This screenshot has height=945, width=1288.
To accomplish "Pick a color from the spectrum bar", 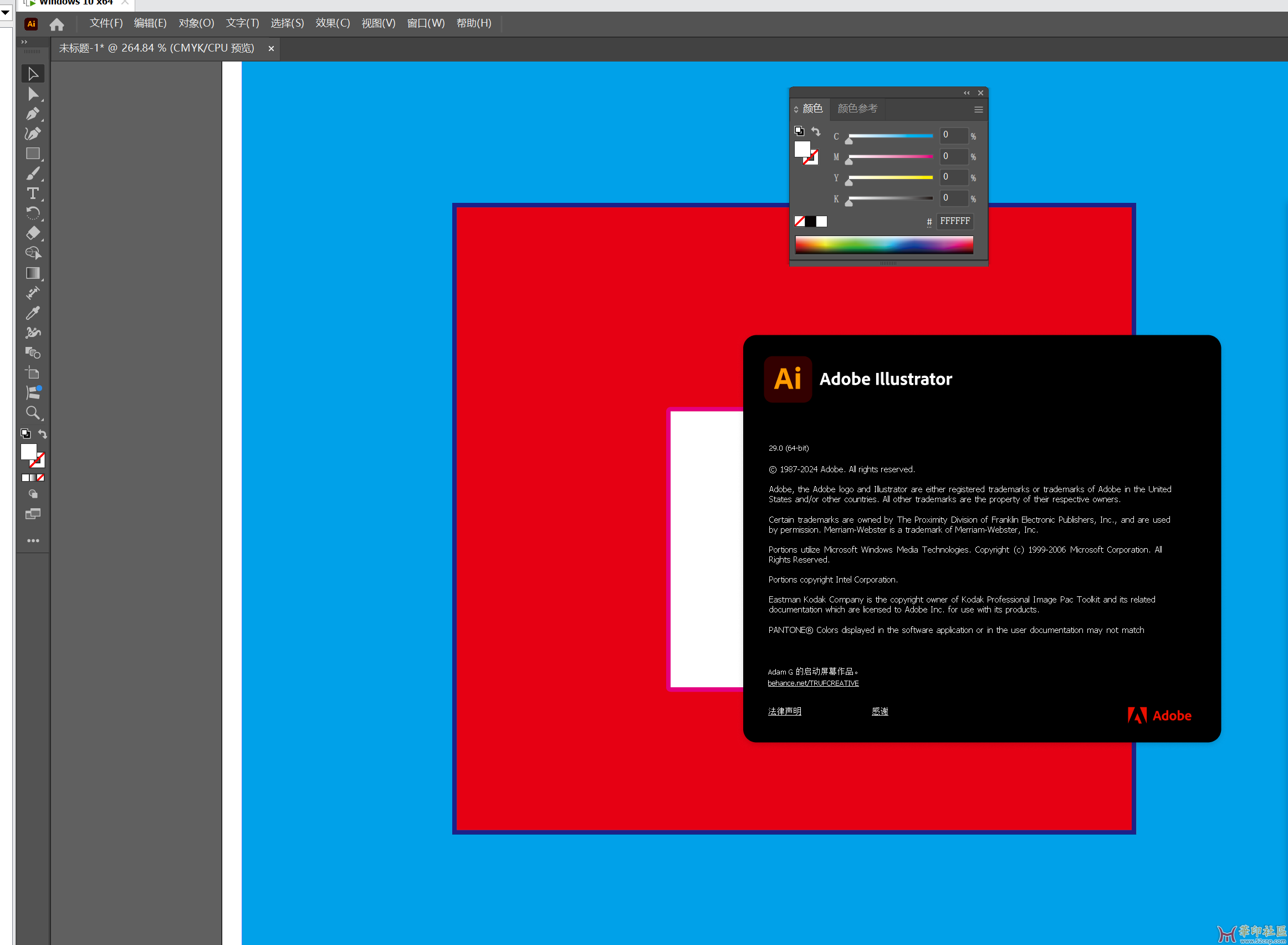I will (883, 245).
